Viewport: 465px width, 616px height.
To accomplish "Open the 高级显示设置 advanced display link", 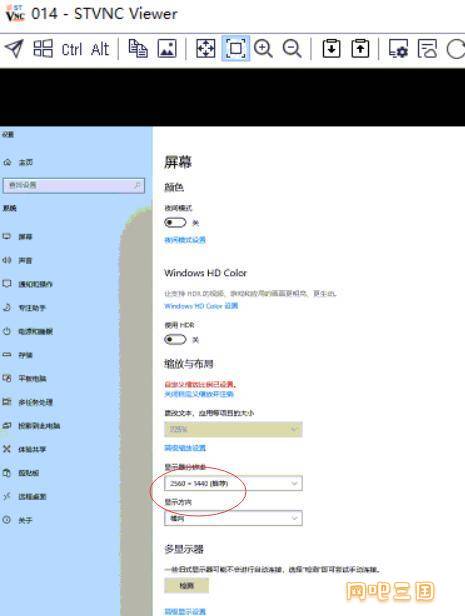I will click(x=185, y=611).
